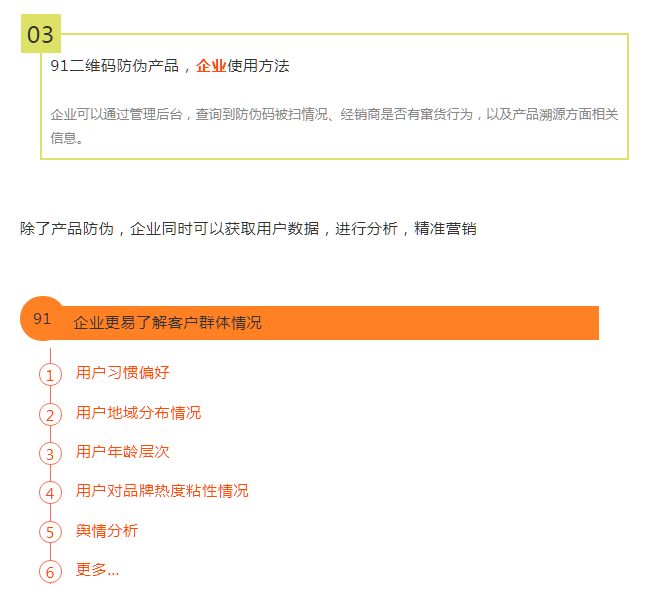Click the orange 企业更易了解客户群体情况 banner
This screenshot has height=603, width=649.
point(330,323)
